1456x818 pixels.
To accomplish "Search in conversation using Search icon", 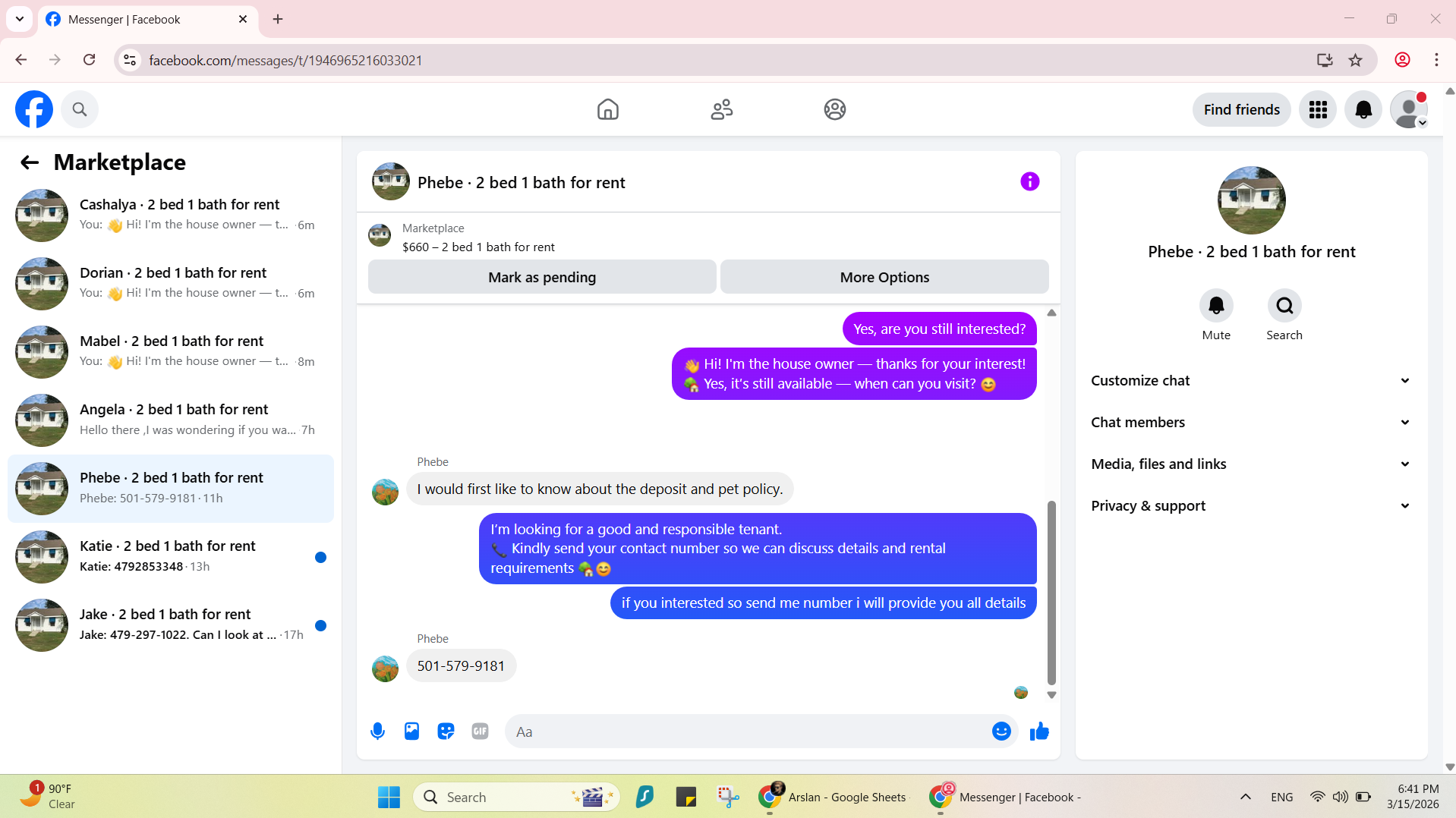I will 1284,305.
